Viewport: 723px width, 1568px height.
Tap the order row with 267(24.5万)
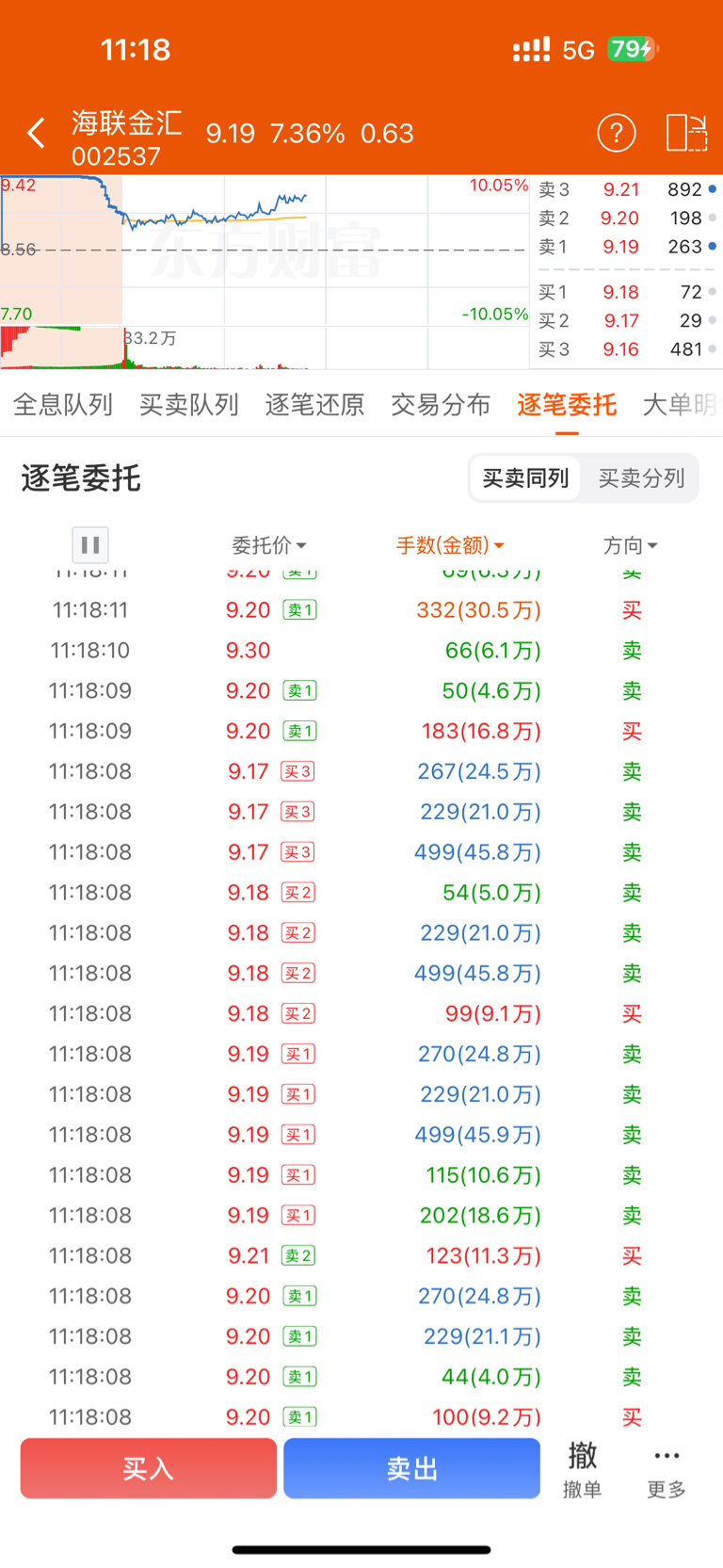tap(361, 772)
